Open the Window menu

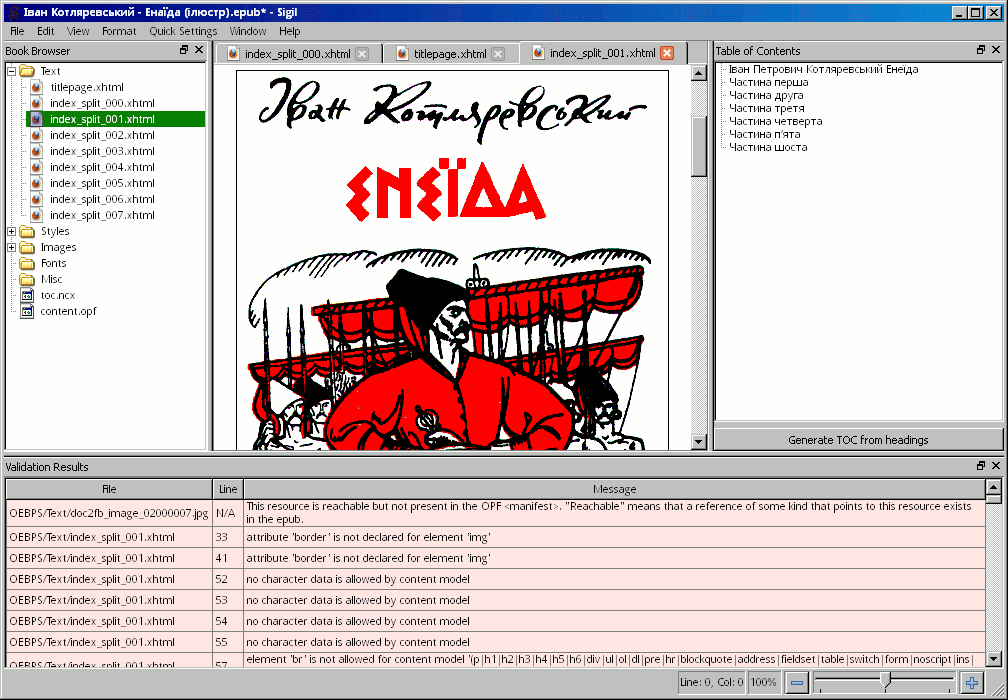point(248,31)
